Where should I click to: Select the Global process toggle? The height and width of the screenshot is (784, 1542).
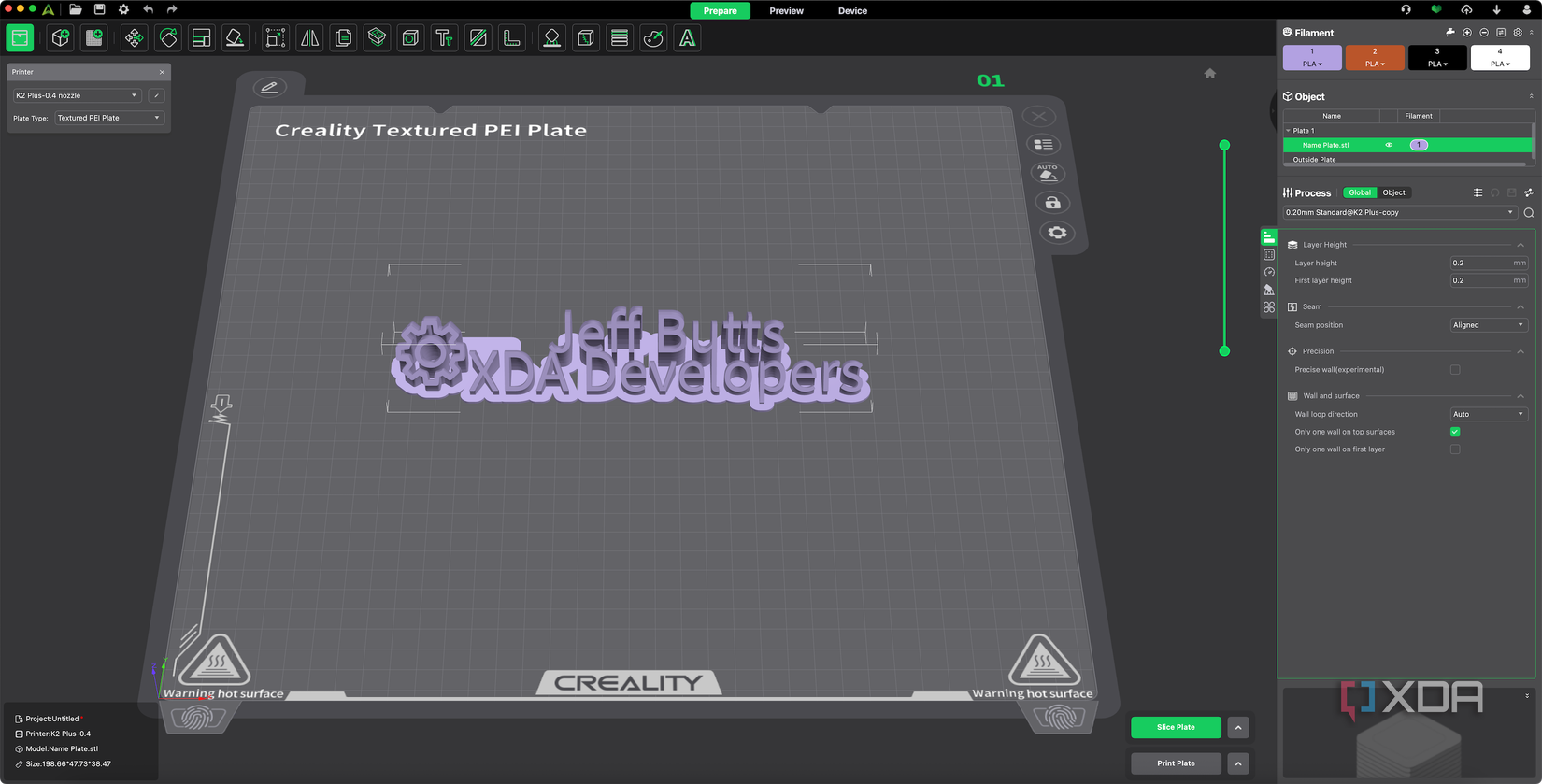click(1360, 192)
